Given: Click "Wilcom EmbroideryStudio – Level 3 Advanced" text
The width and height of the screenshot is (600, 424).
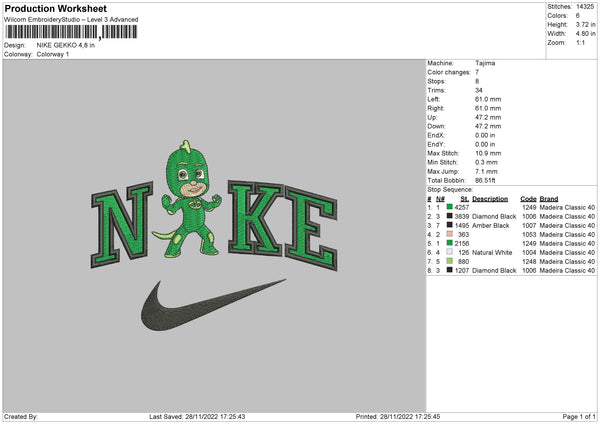Looking at the screenshot, I should (71, 20).
